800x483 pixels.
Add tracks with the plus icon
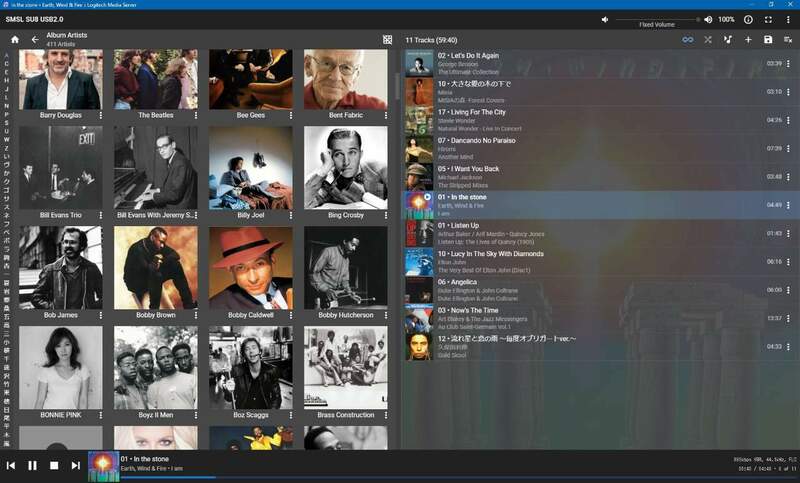click(x=748, y=40)
